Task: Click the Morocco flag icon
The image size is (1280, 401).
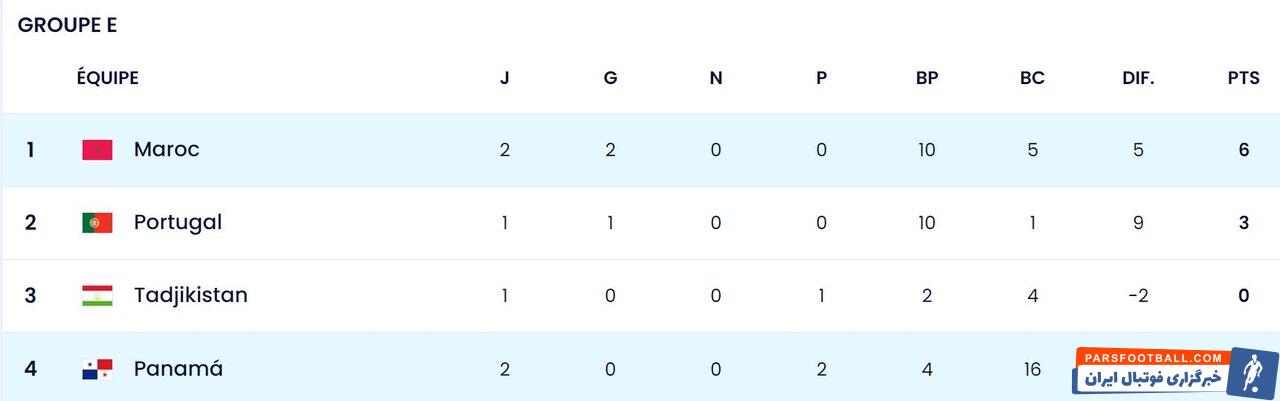Action: 97,150
